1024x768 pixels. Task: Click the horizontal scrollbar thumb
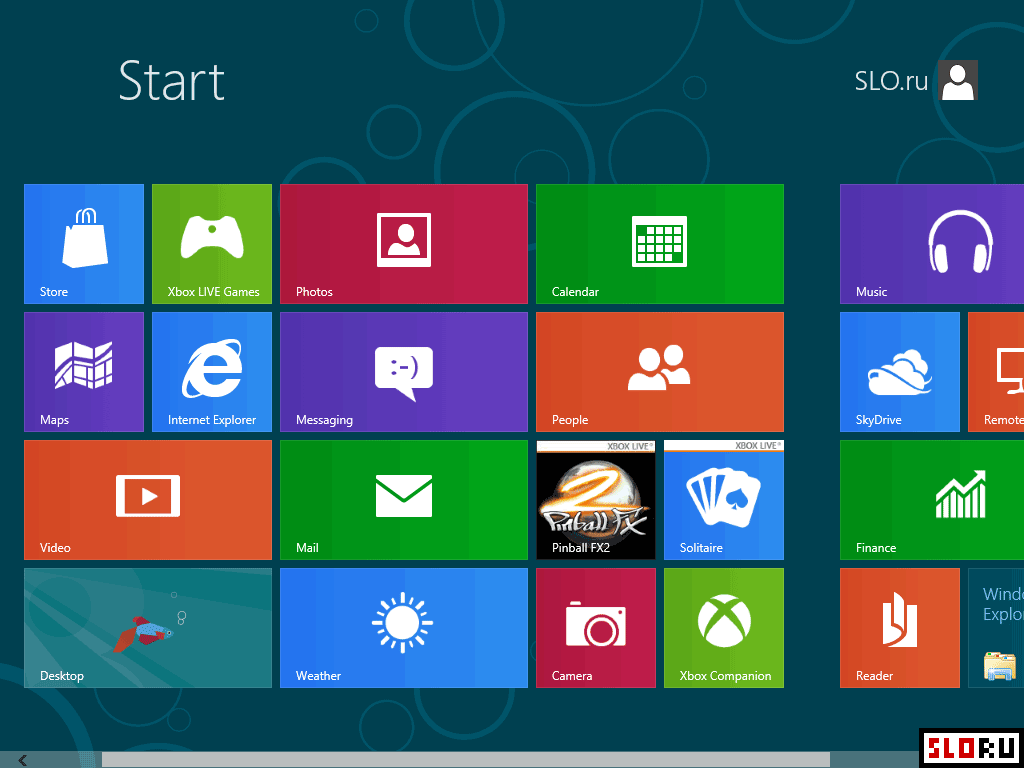tap(466, 760)
